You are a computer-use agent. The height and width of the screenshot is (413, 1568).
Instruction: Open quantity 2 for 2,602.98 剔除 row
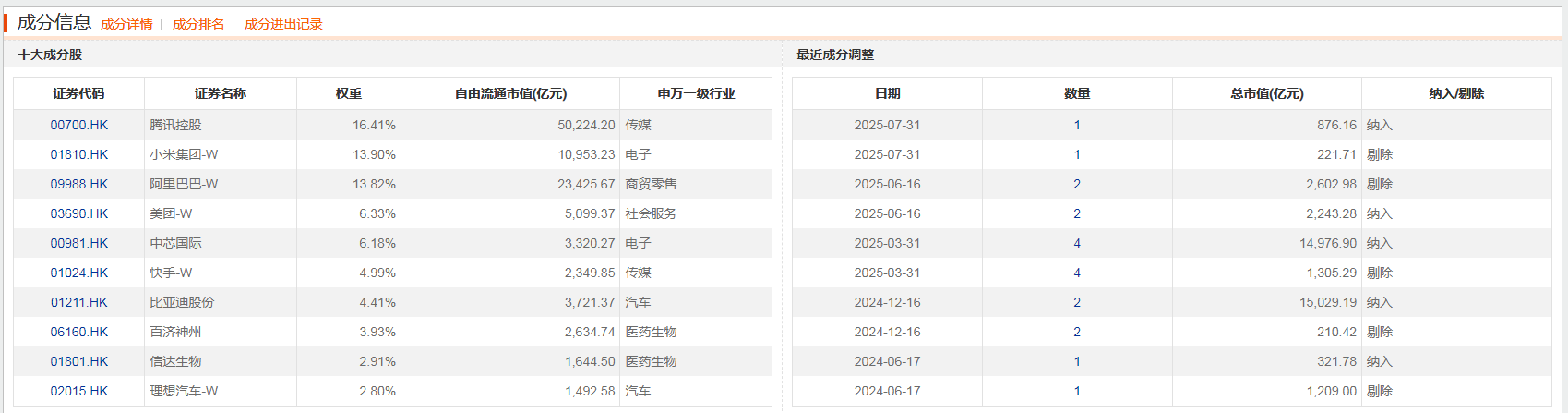click(1077, 184)
